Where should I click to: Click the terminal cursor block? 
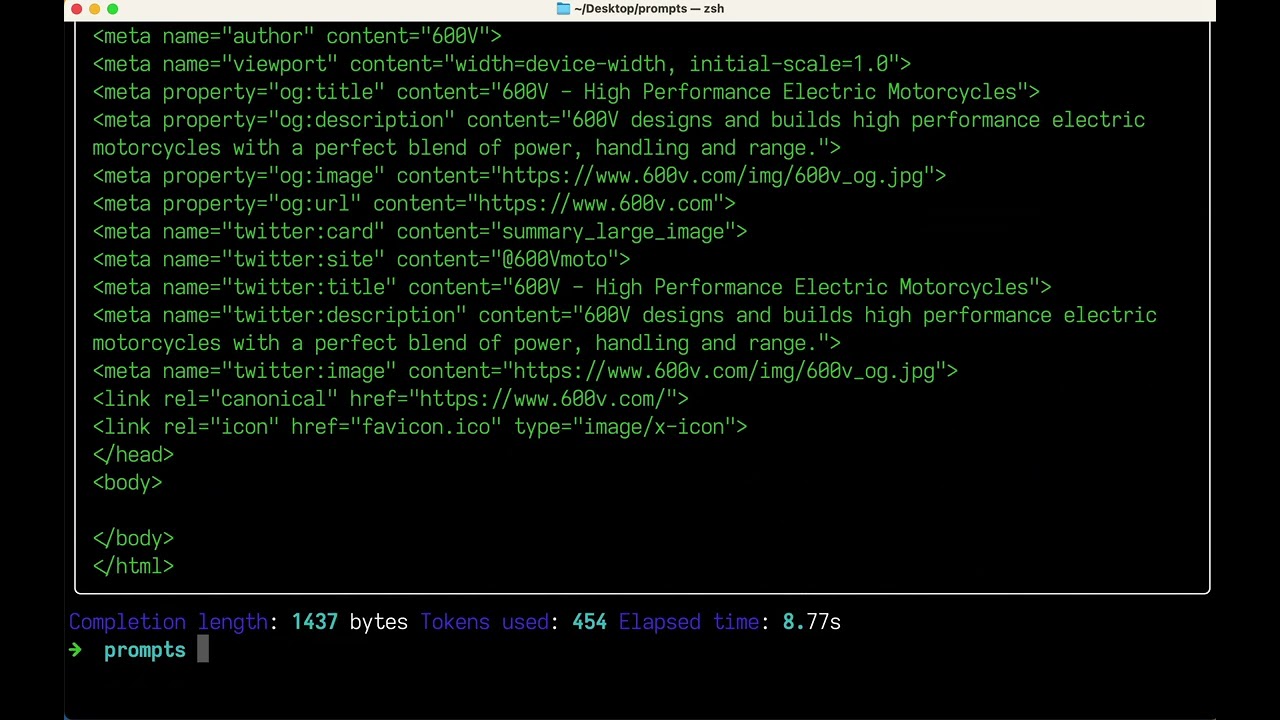coord(203,650)
